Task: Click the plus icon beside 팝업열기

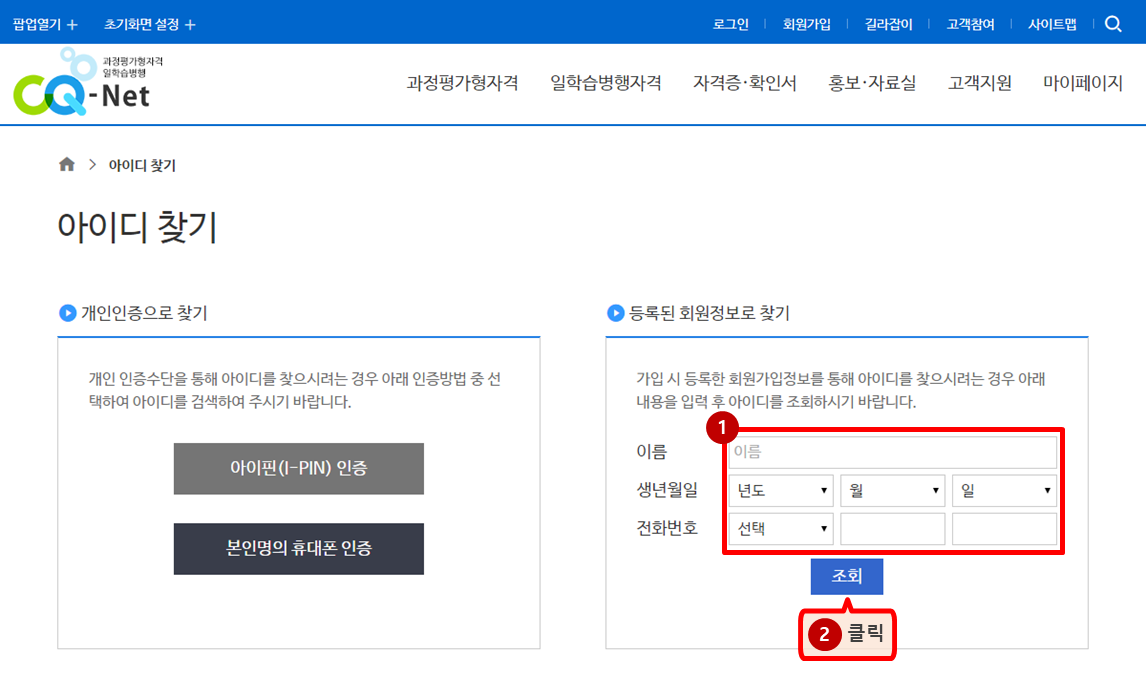Action: click(72, 25)
